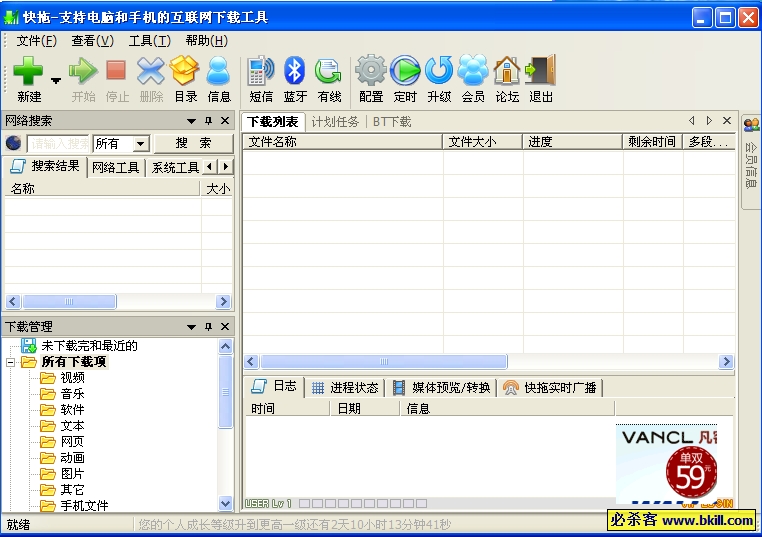Viewport: 762px width, 537px height.
Task: Toggle pin on 下载管理 panel
Action: click(x=208, y=327)
